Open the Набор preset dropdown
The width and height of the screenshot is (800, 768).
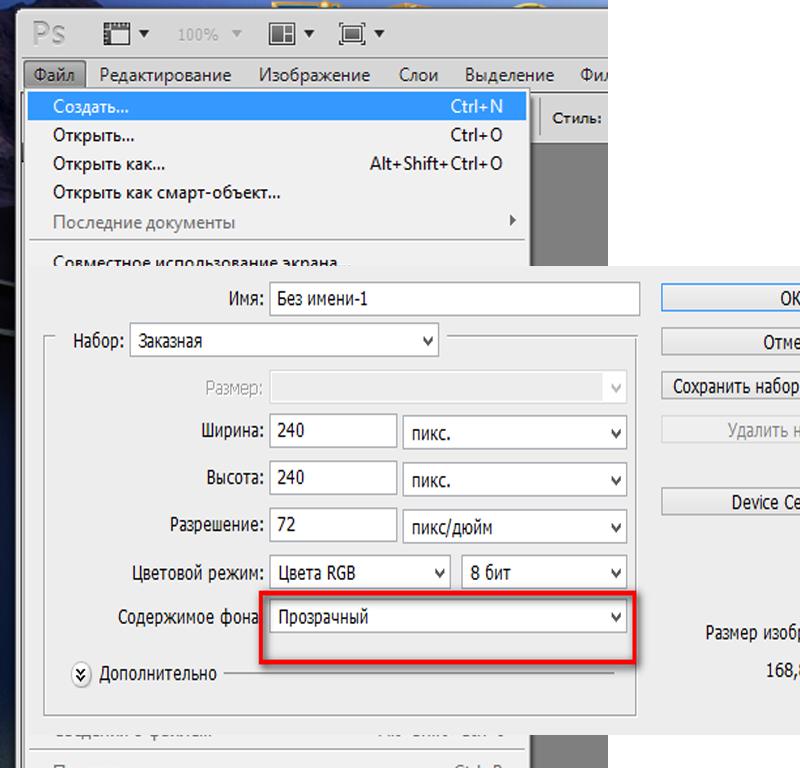[284, 340]
